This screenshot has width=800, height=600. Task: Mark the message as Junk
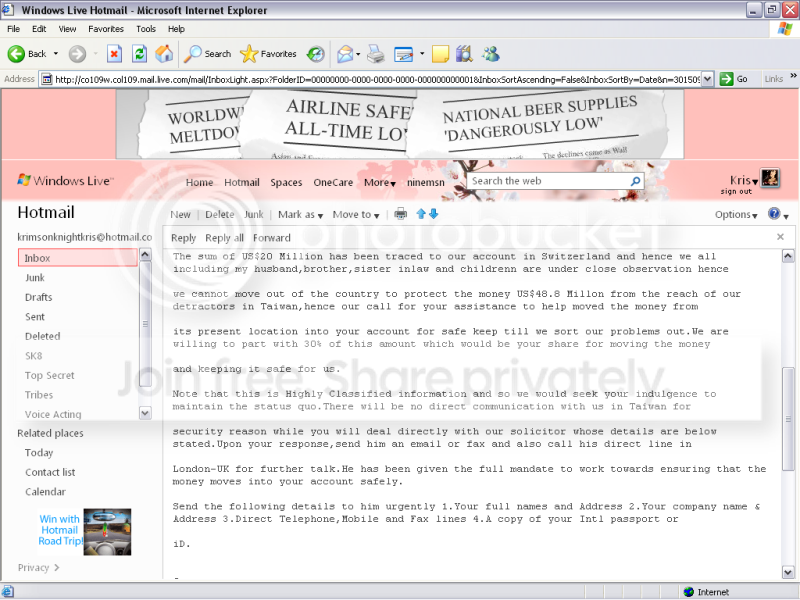tap(254, 215)
